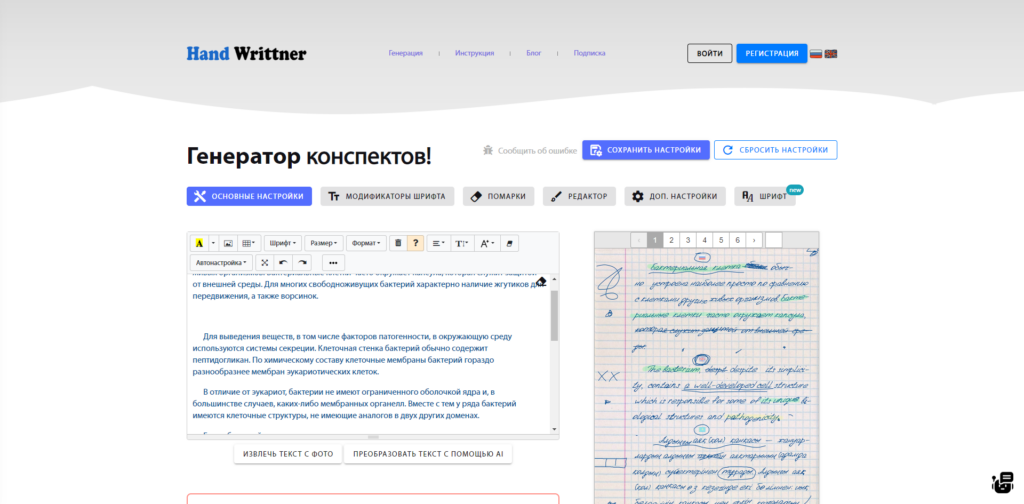This screenshot has height=504, width=1024.
Task: Click the question mark help icon
Action: coord(416,243)
